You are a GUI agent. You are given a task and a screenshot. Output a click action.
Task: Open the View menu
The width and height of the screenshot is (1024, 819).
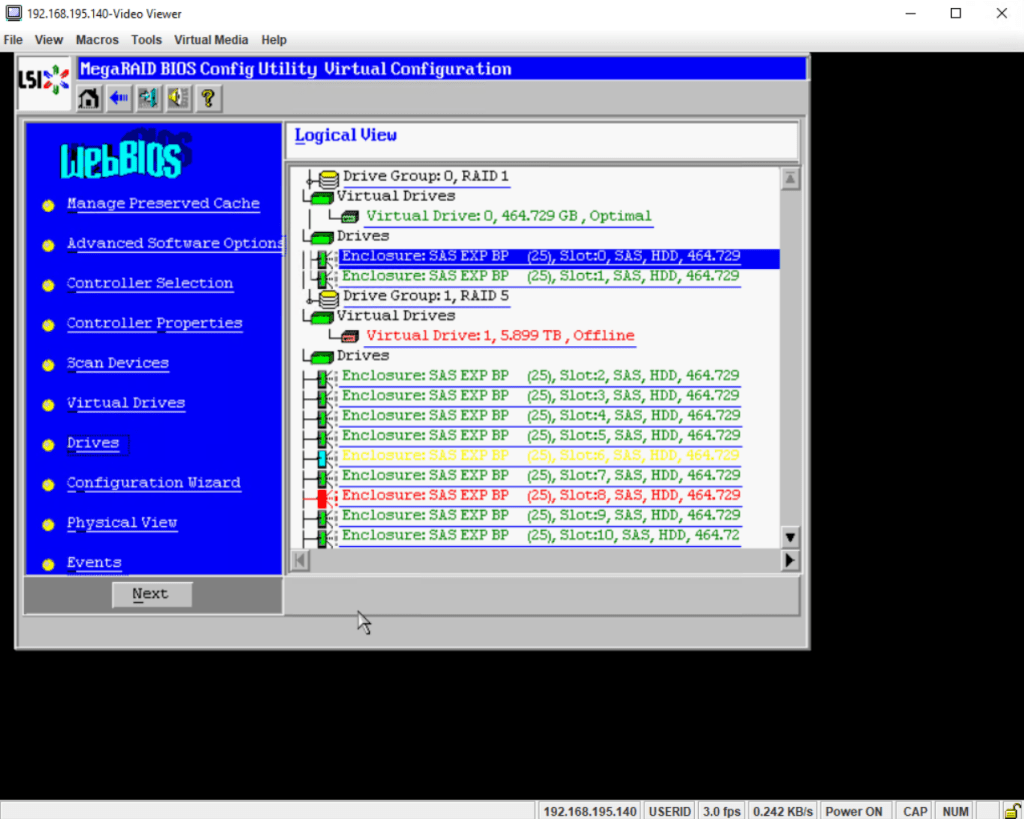pos(49,40)
